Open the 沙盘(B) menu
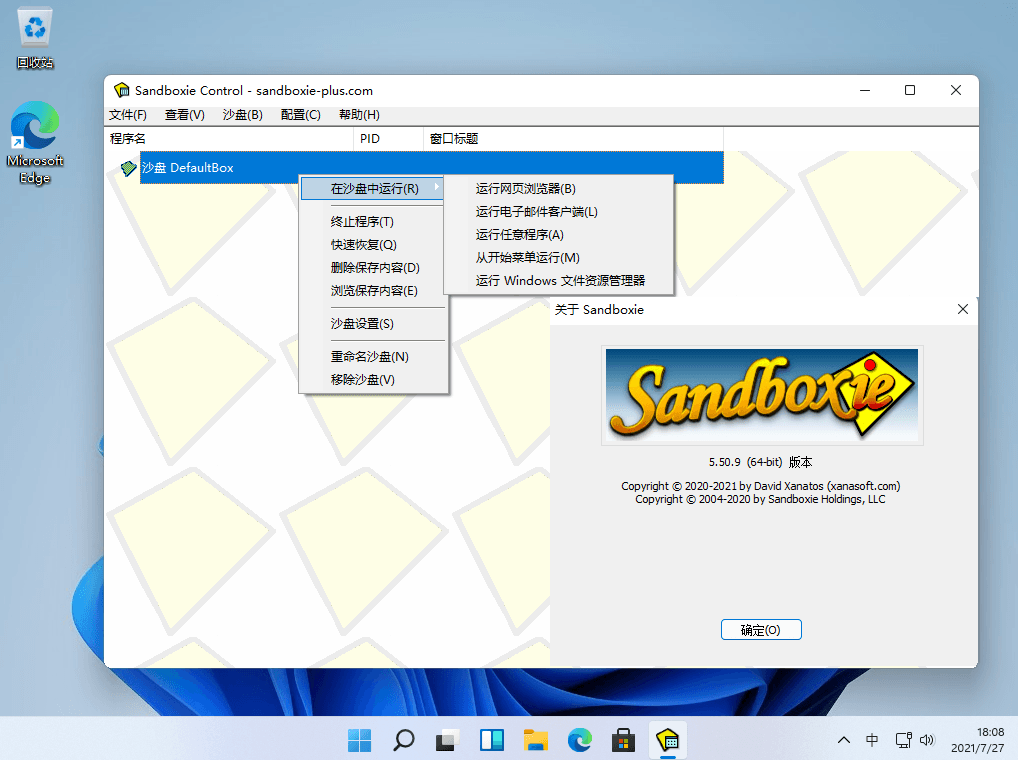This screenshot has height=760, width=1018. [242, 115]
